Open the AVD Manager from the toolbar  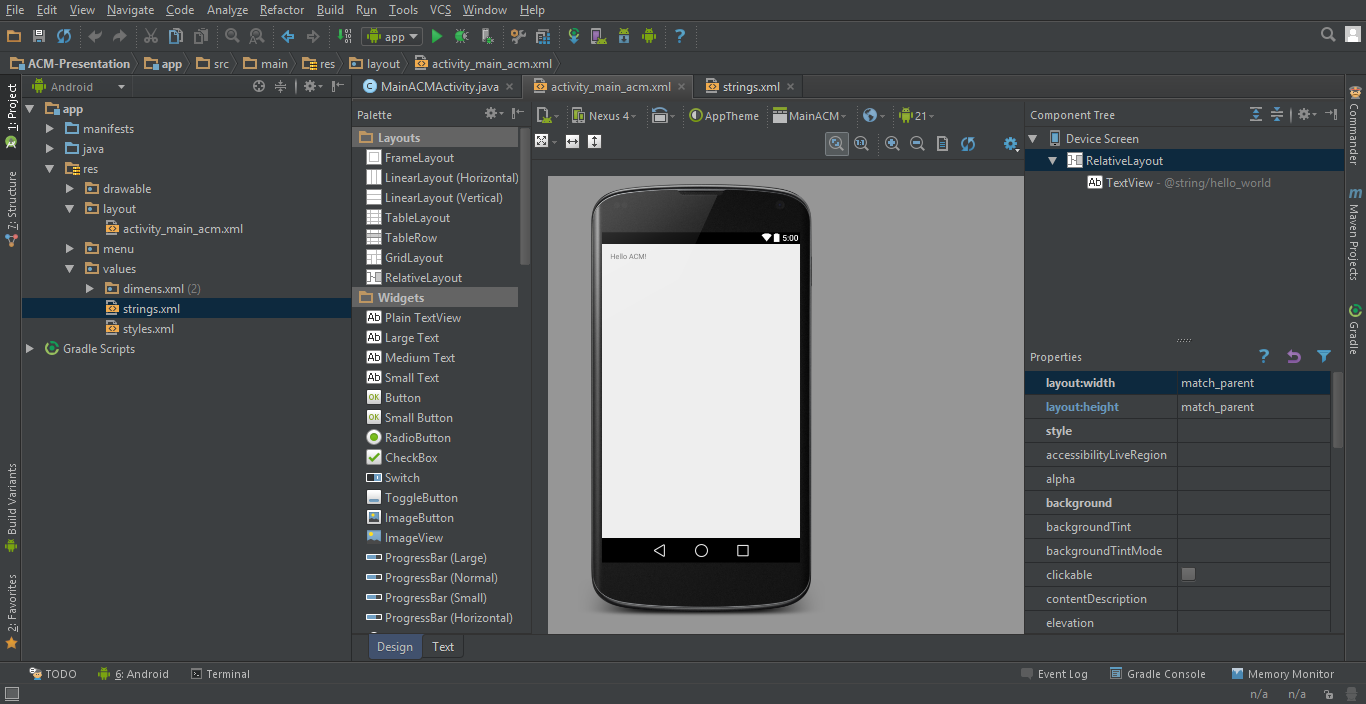tap(597, 36)
